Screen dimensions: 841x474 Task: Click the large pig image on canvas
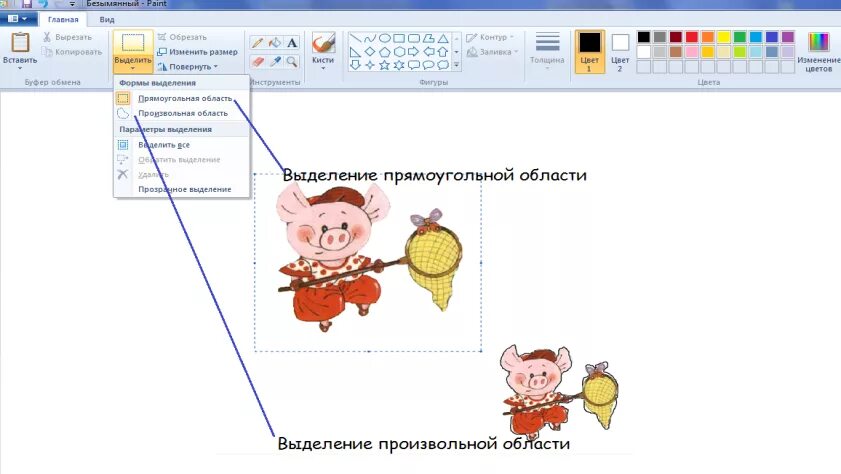369,258
